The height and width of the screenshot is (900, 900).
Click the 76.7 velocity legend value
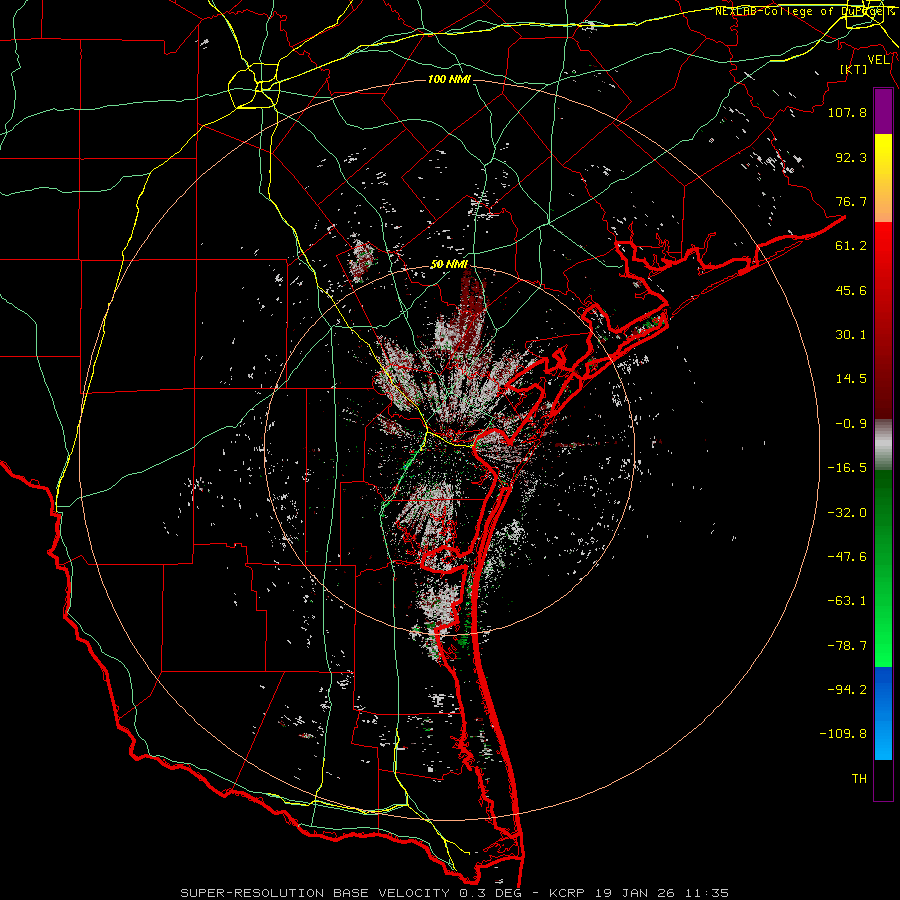point(851,201)
